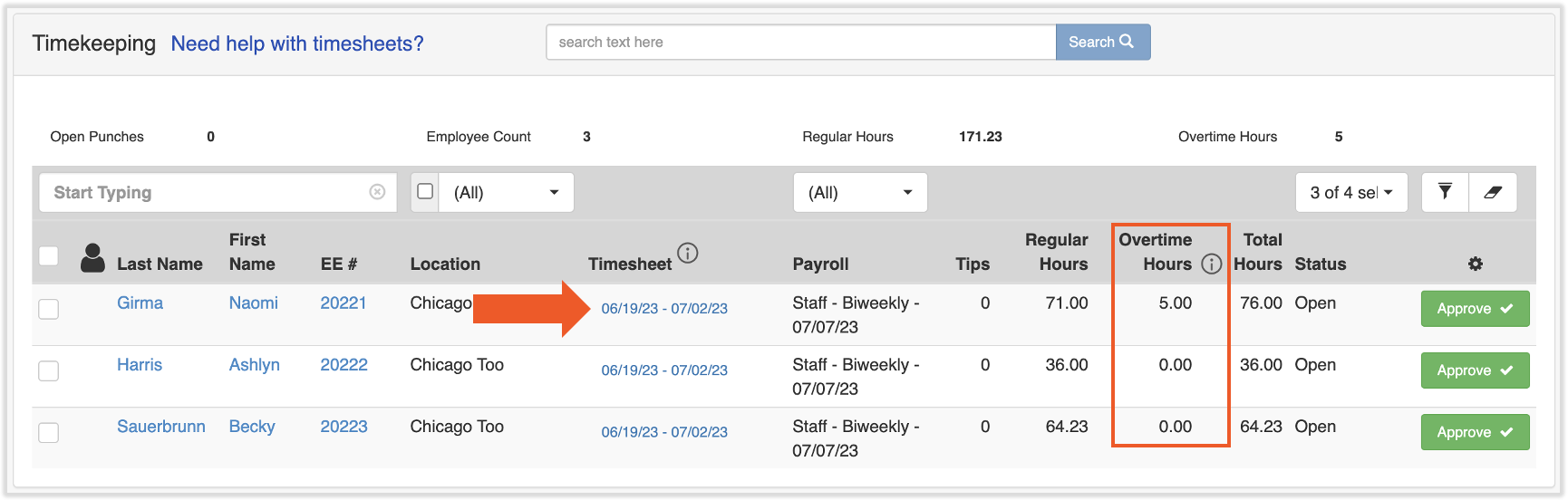
Task: Click the filter funnel icon
Action: (1445, 192)
